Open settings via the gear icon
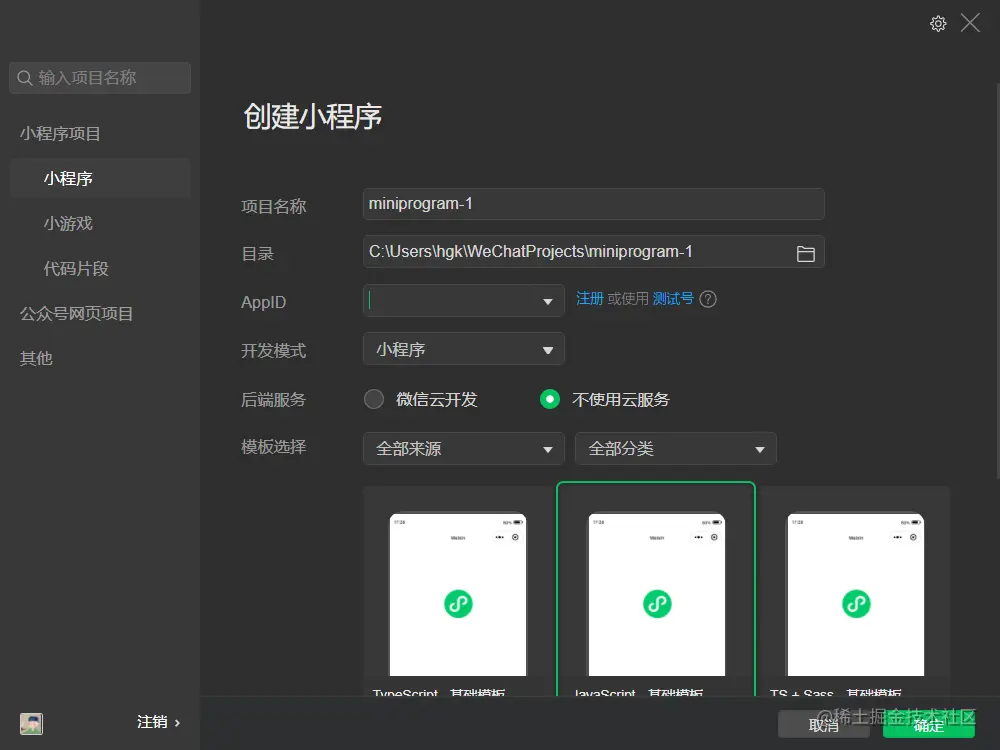The image size is (1000, 750). (938, 24)
